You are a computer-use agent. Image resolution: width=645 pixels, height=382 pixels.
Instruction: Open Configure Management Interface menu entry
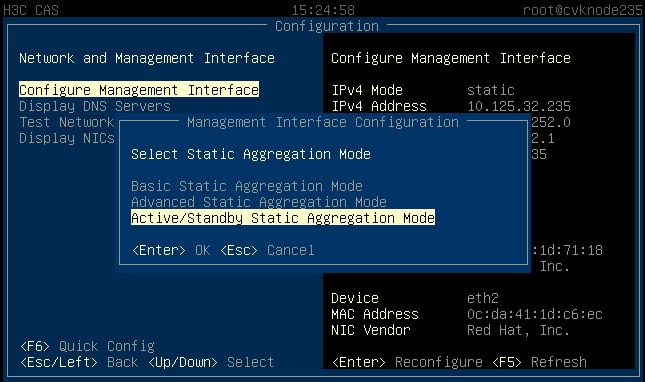tap(139, 90)
